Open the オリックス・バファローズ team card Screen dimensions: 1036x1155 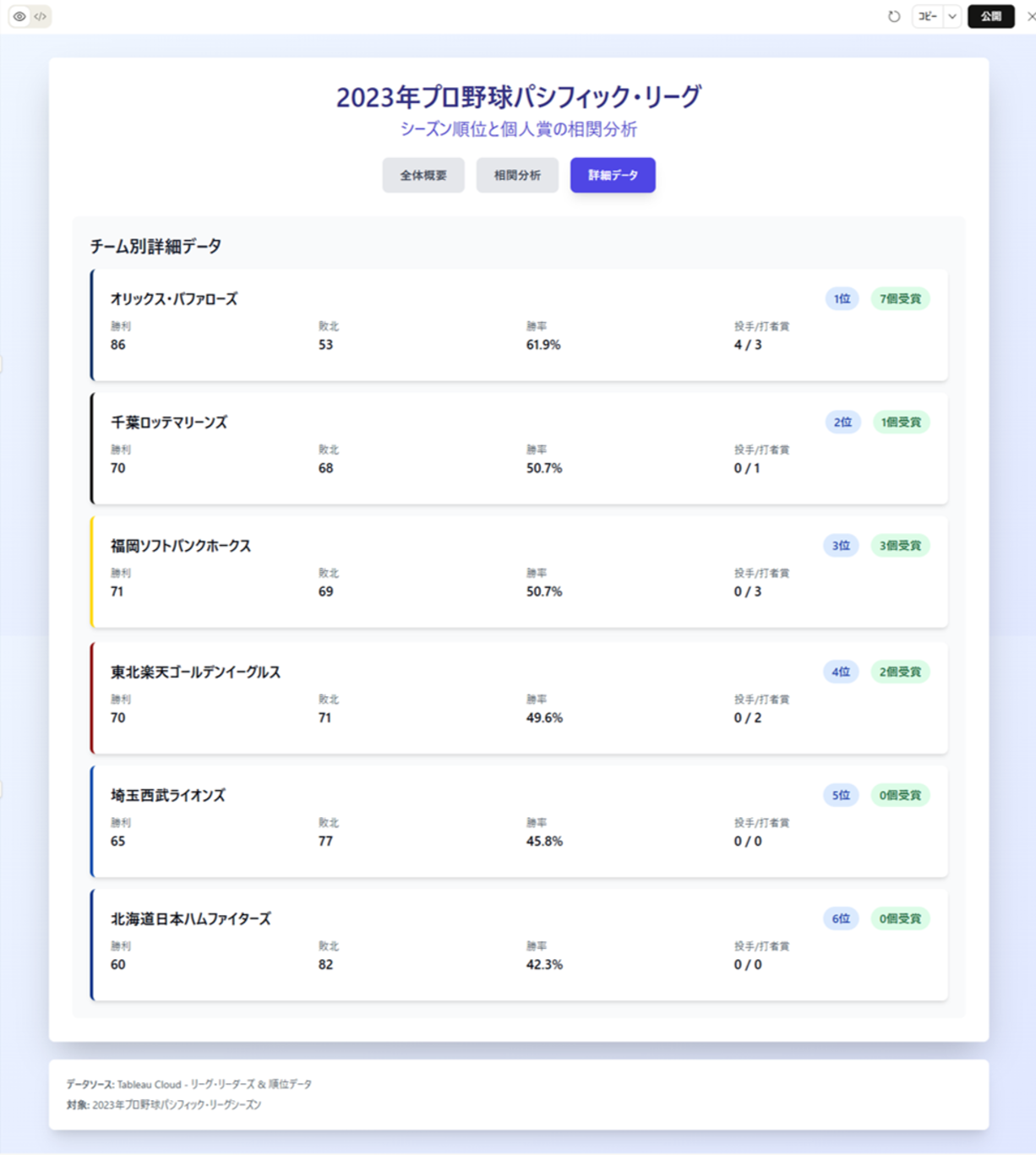pos(518,324)
